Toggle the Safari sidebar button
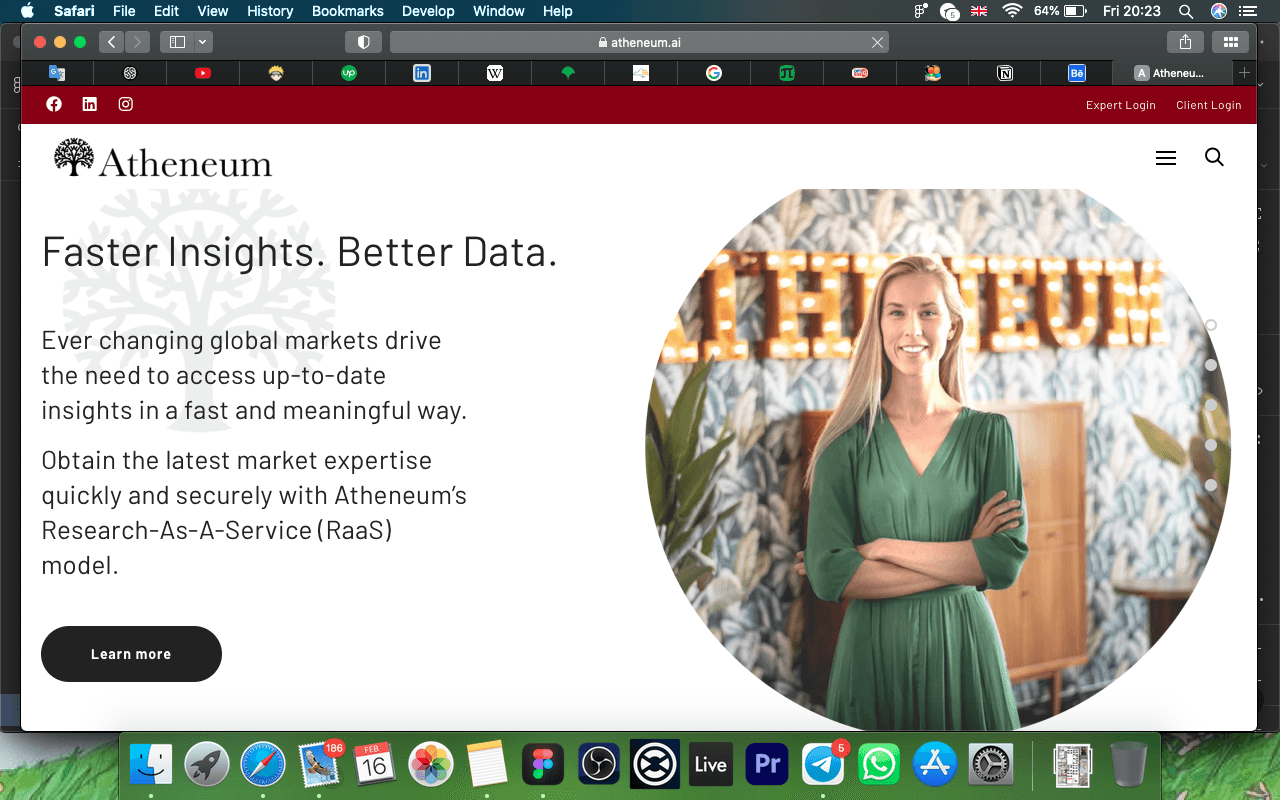The image size is (1280, 800). click(178, 42)
